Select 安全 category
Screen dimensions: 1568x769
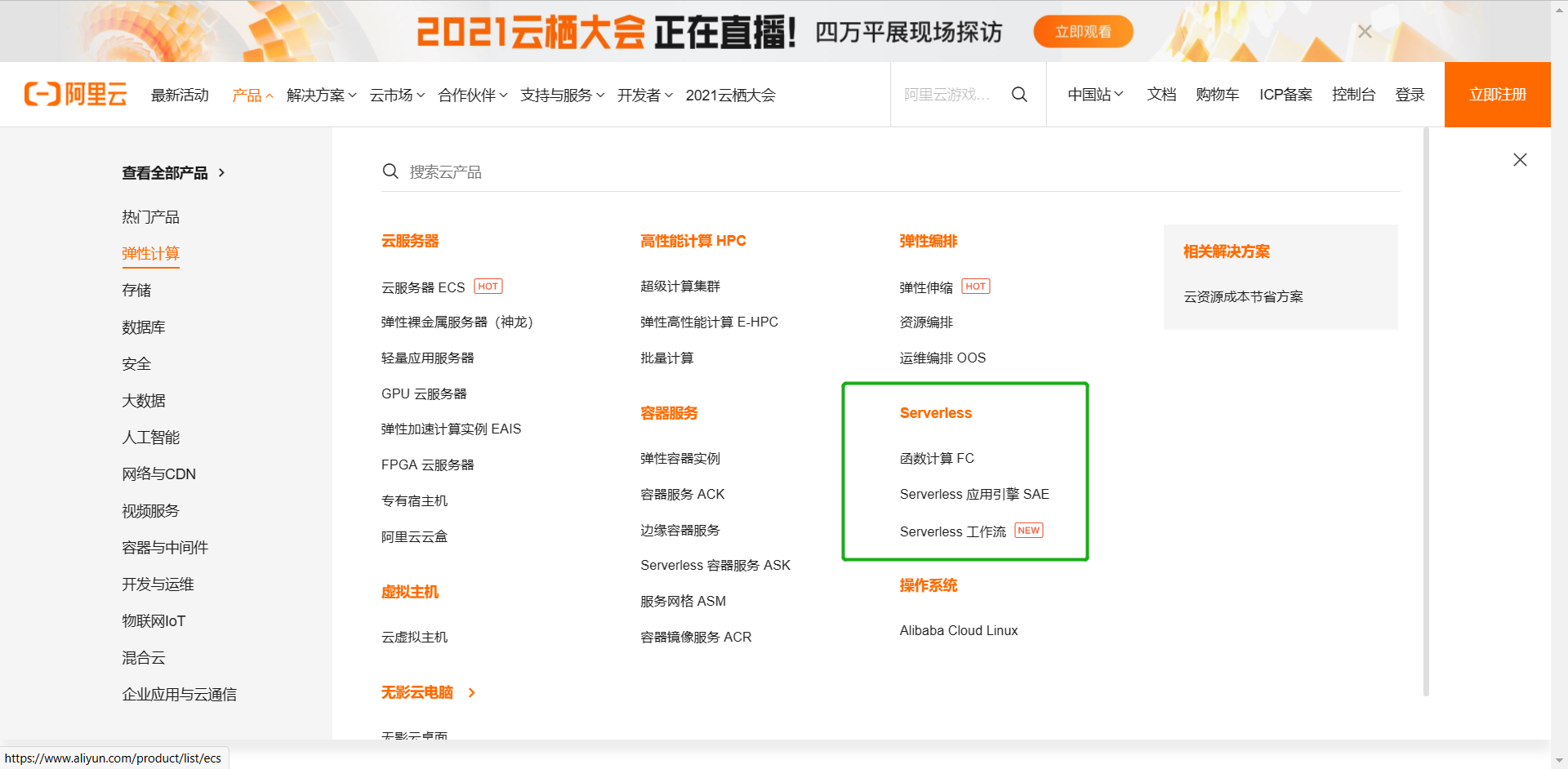point(136,364)
